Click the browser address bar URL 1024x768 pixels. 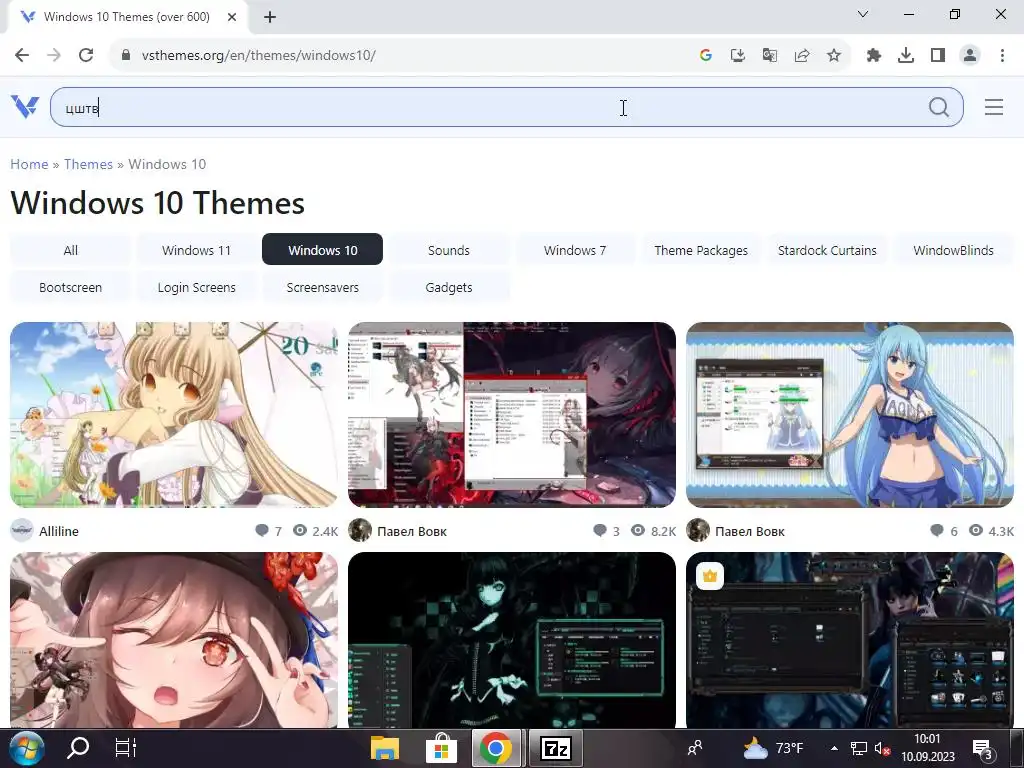click(259, 56)
